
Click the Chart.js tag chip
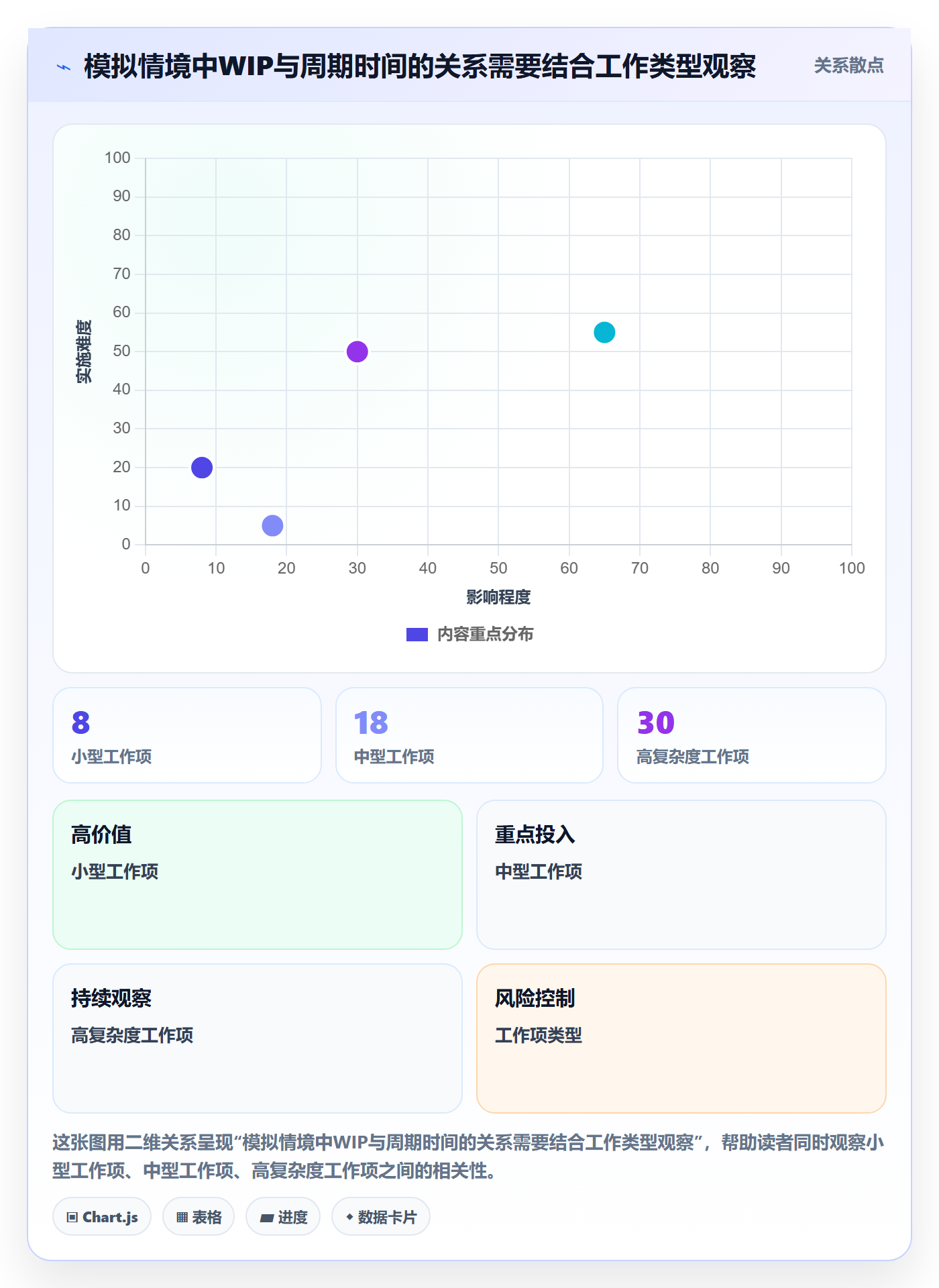(102, 1216)
